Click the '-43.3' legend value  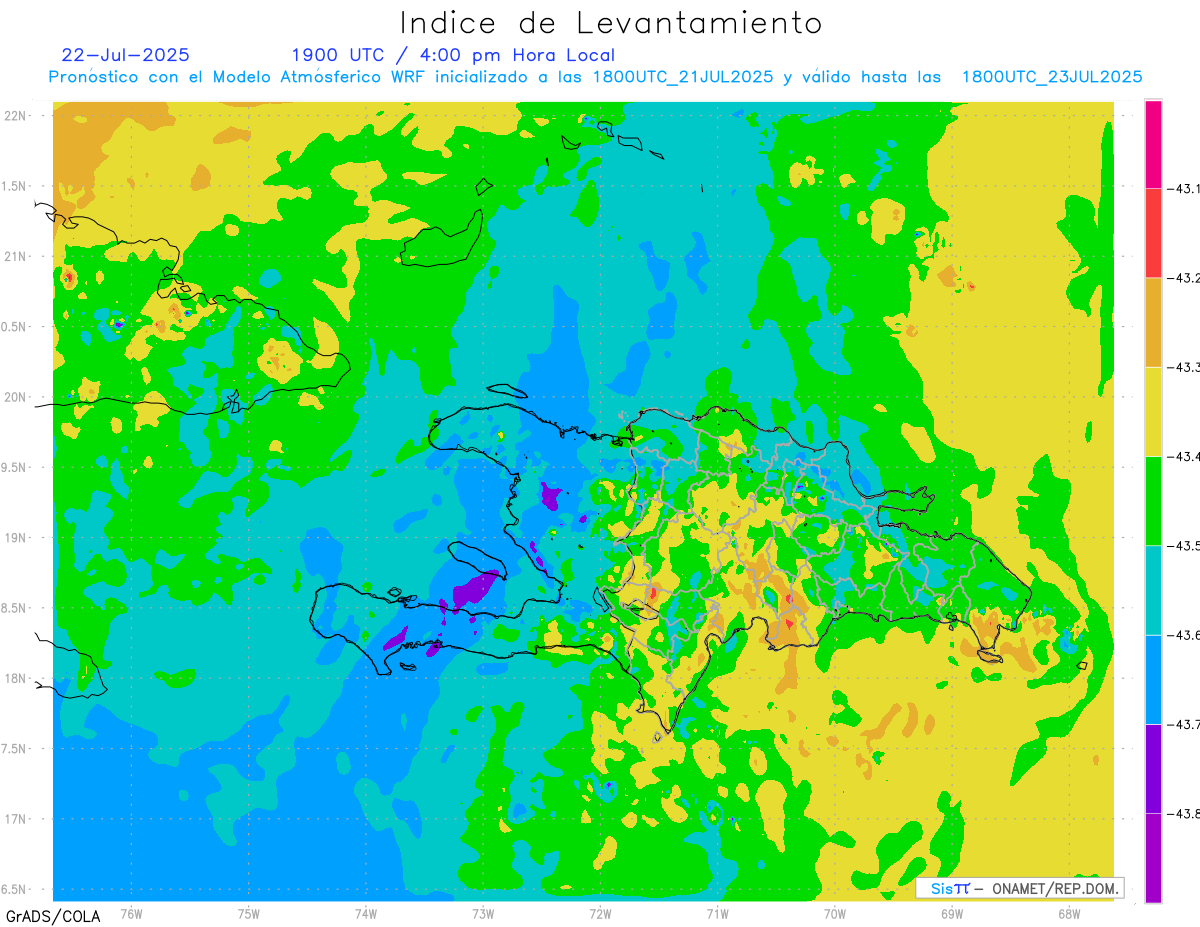(1184, 367)
